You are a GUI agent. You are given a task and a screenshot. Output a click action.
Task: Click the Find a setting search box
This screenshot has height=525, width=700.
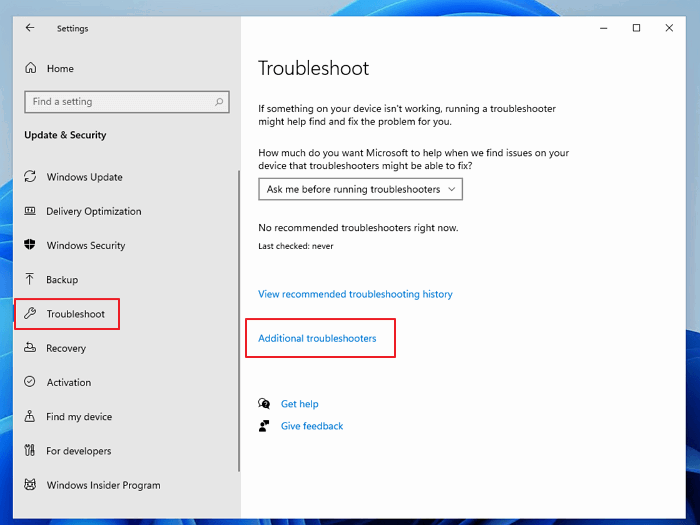pos(127,102)
